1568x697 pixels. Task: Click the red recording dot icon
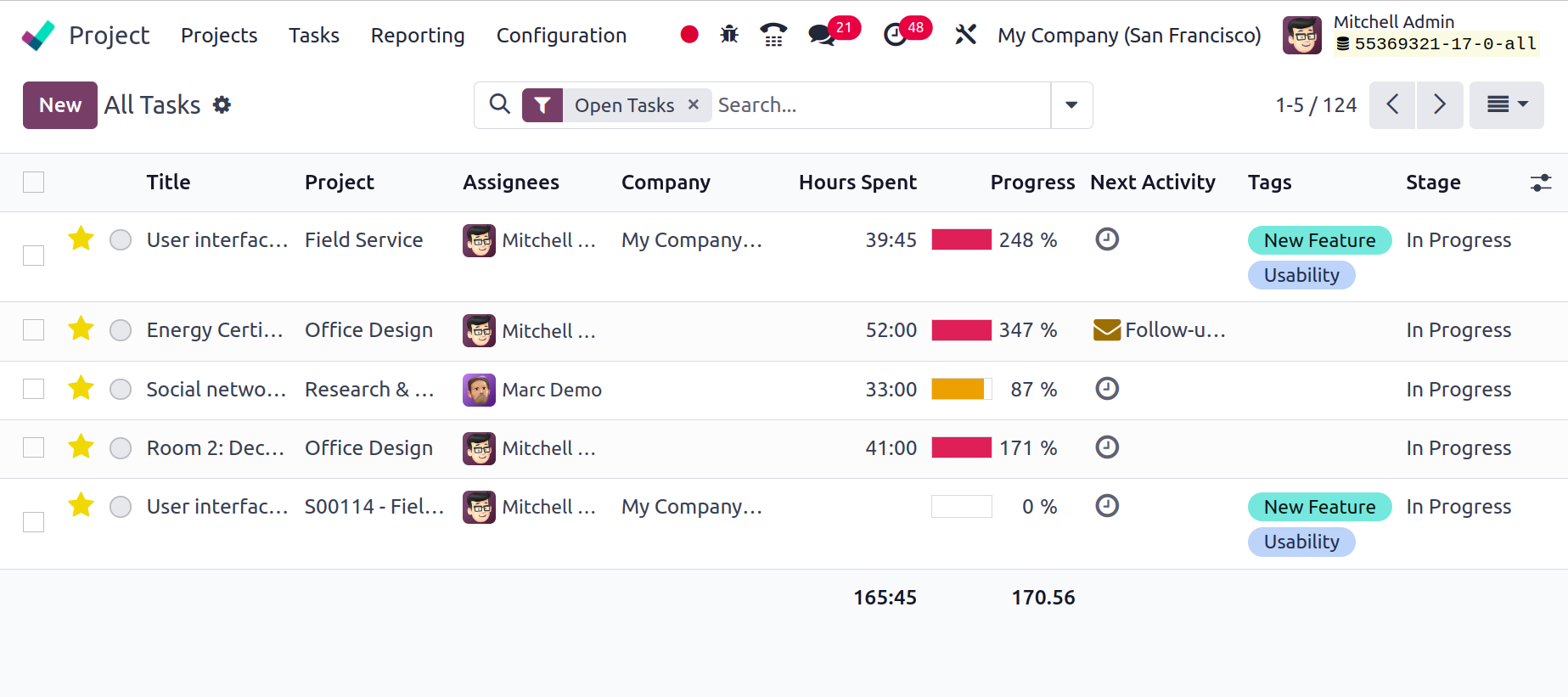(689, 35)
